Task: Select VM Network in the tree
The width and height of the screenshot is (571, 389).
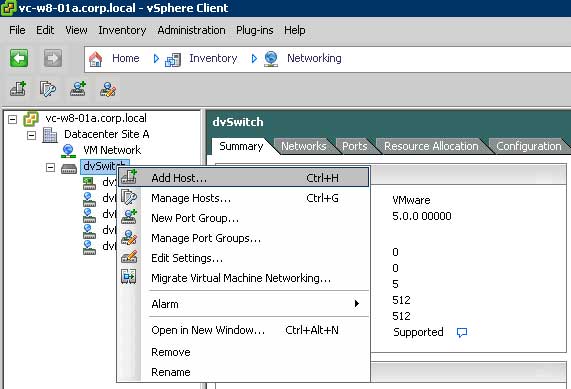Action: tap(112, 150)
